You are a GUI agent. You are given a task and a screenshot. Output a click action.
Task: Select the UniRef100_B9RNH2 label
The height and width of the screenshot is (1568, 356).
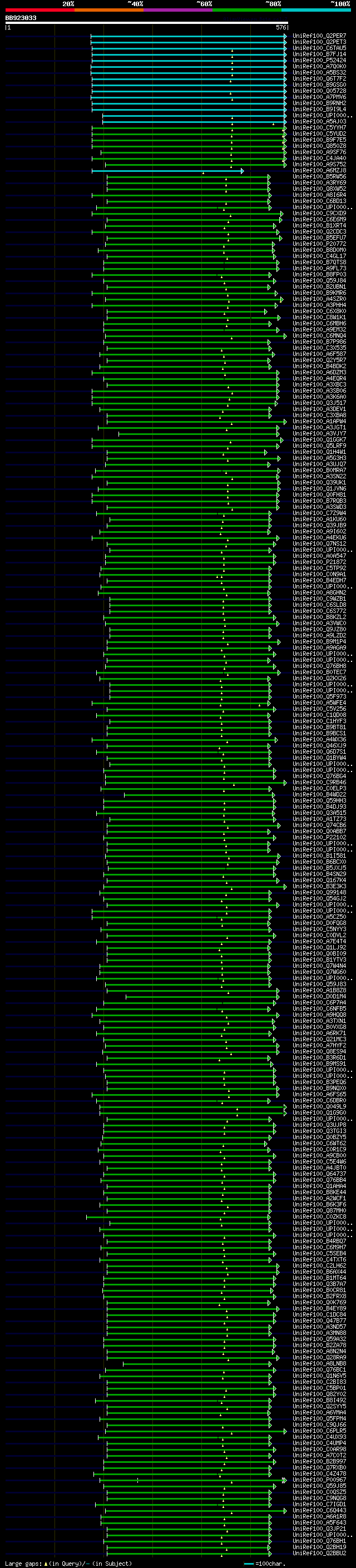click(x=319, y=103)
